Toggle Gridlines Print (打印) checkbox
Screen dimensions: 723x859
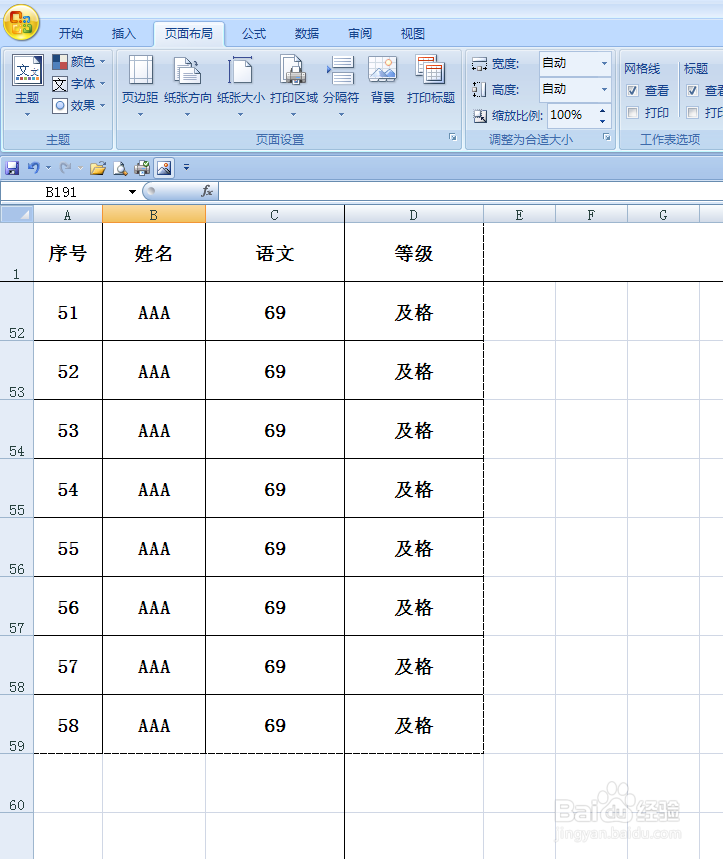coord(632,112)
